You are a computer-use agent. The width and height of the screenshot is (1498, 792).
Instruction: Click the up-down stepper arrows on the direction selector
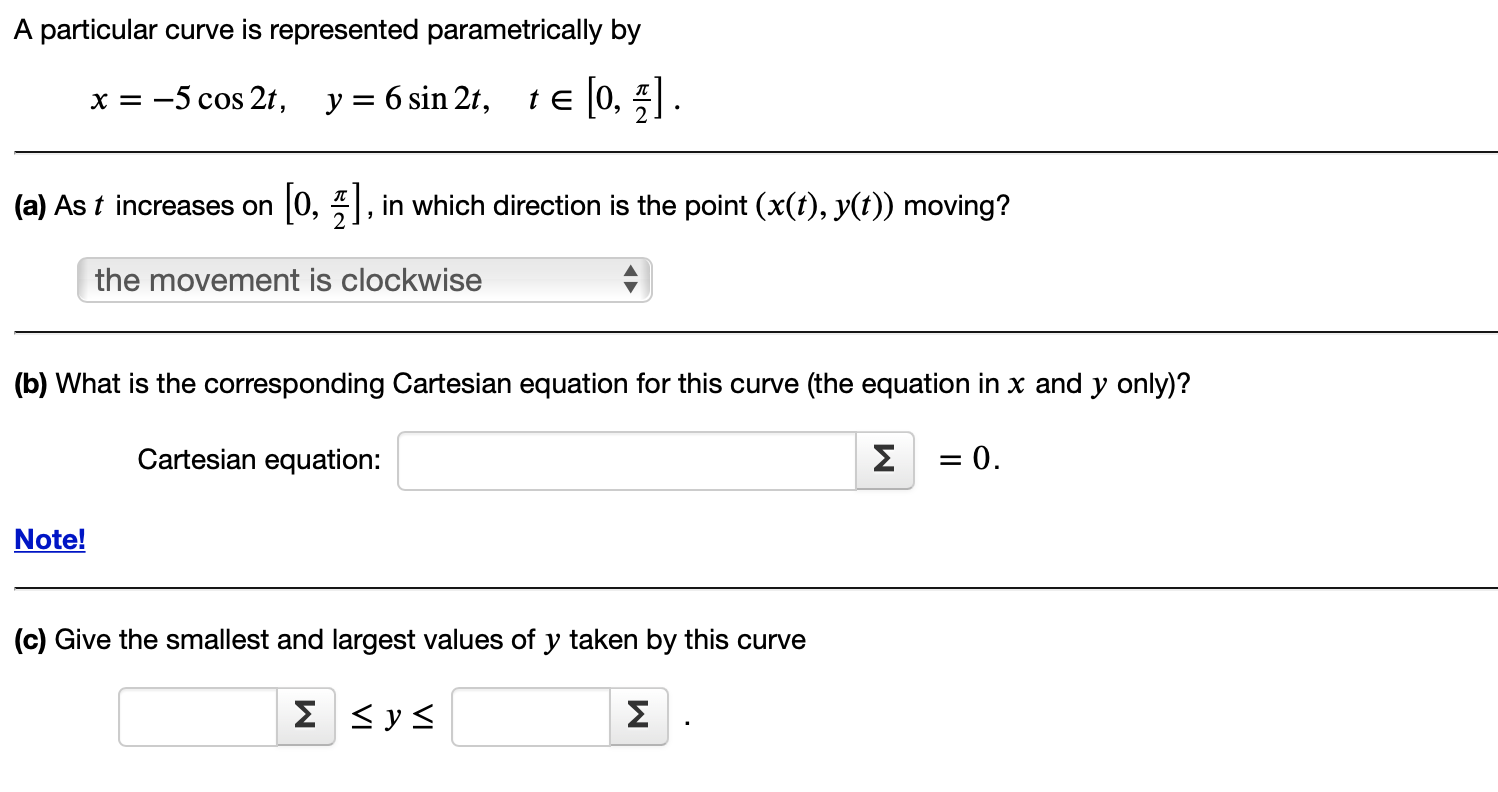(x=631, y=280)
